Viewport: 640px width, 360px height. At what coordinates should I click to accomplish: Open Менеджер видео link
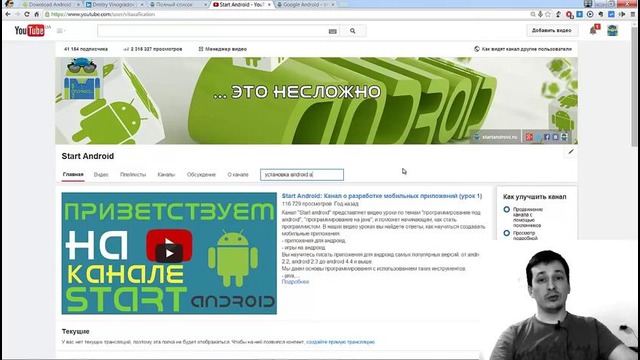click(x=223, y=49)
